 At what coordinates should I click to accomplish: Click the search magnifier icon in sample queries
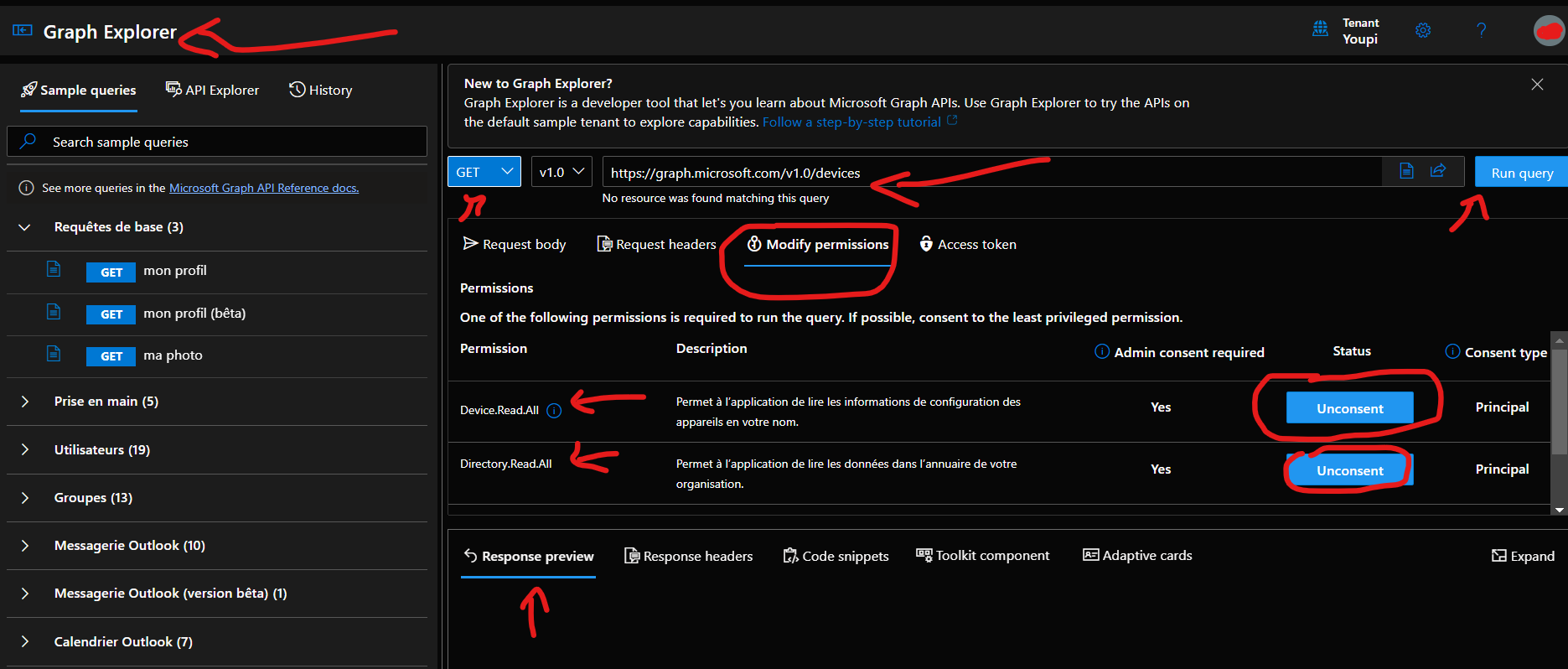(28, 141)
